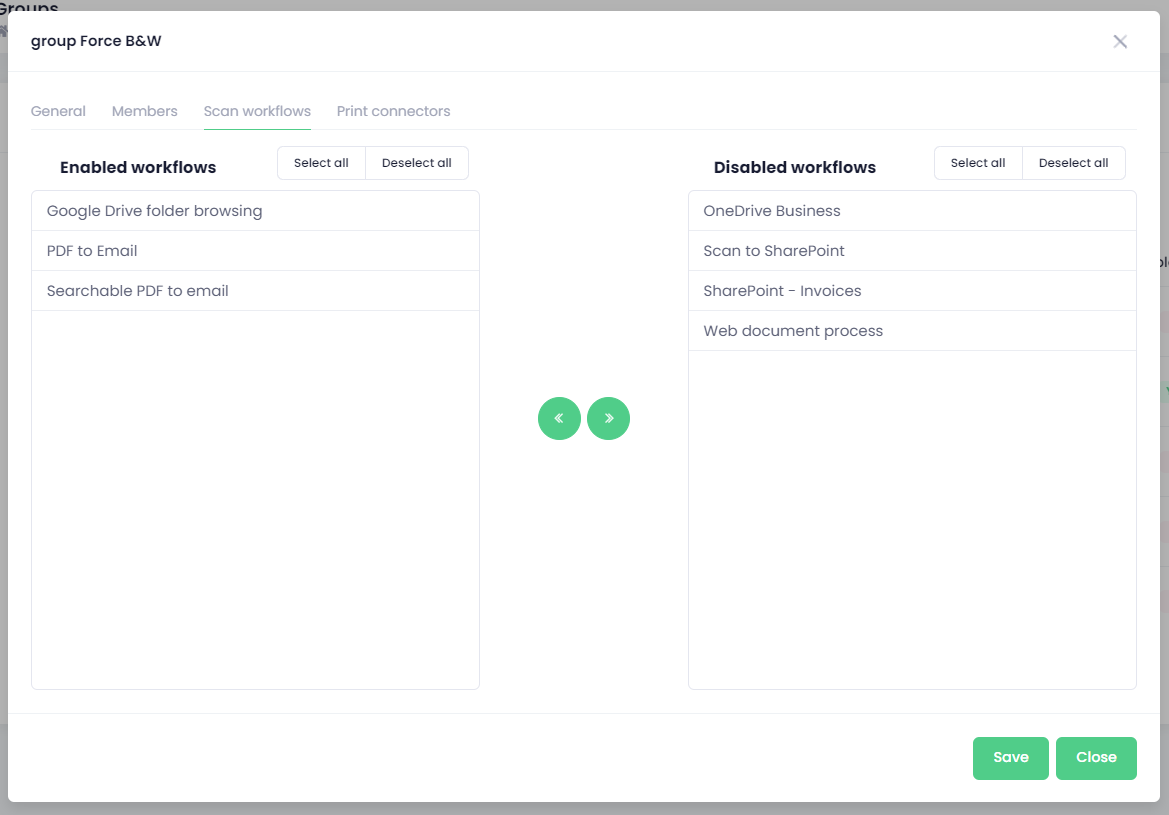The height and width of the screenshot is (815, 1169).
Task: Select the OneDrive Business workflow
Action: 912,211
